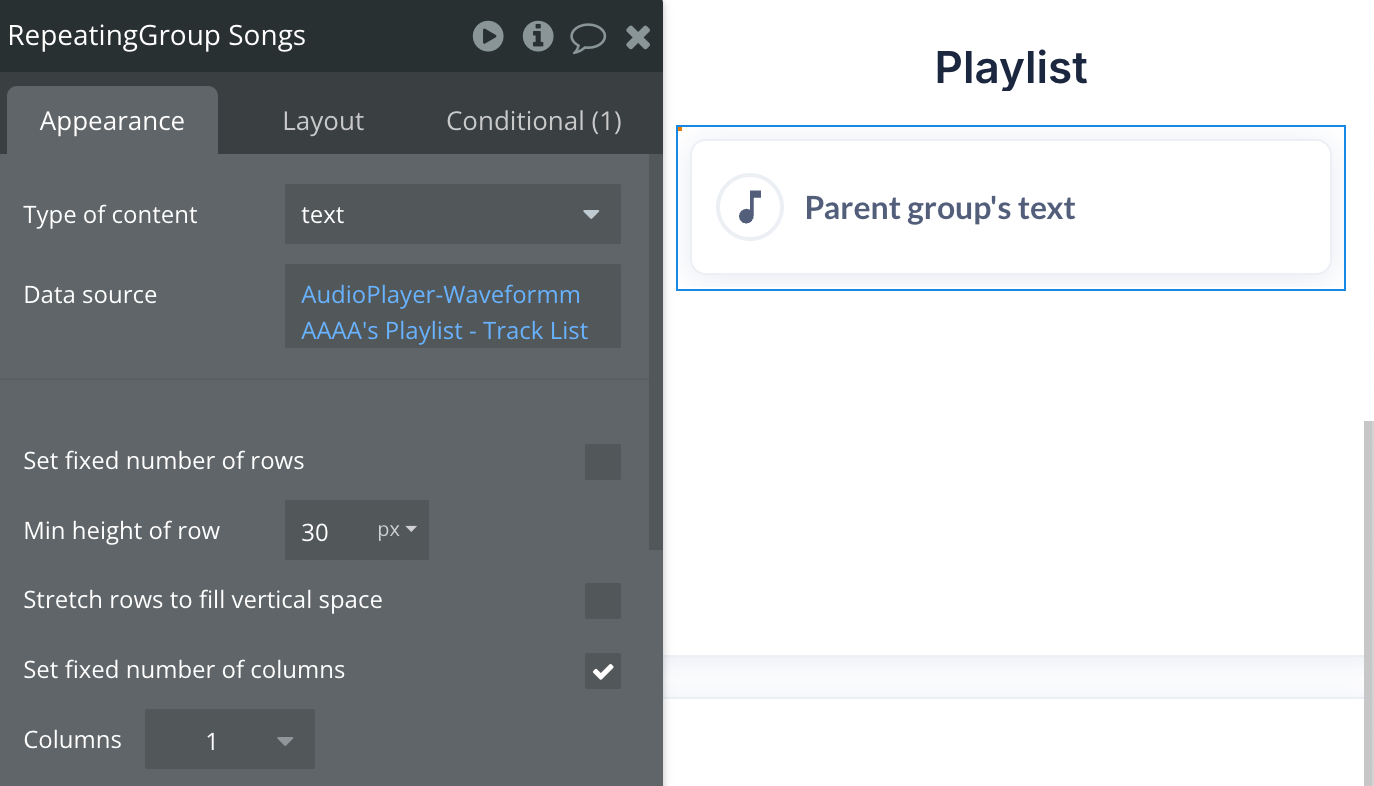Enable Set fixed number of rows checkbox

[x=603, y=462]
